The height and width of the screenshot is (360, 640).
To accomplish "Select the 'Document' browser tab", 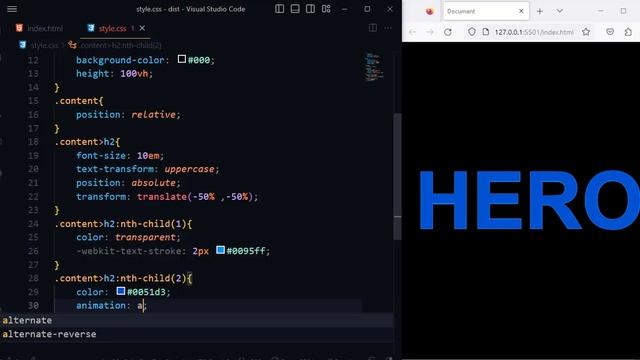I will [486, 11].
